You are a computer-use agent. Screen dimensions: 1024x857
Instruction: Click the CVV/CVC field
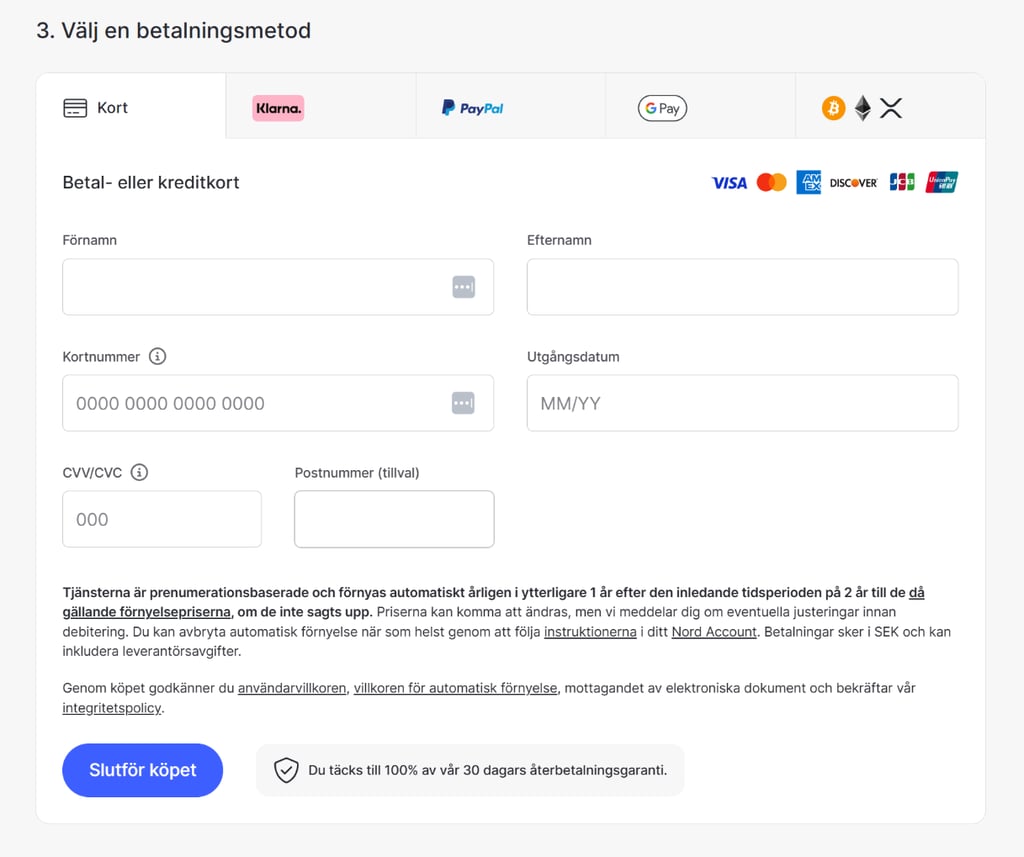162,519
